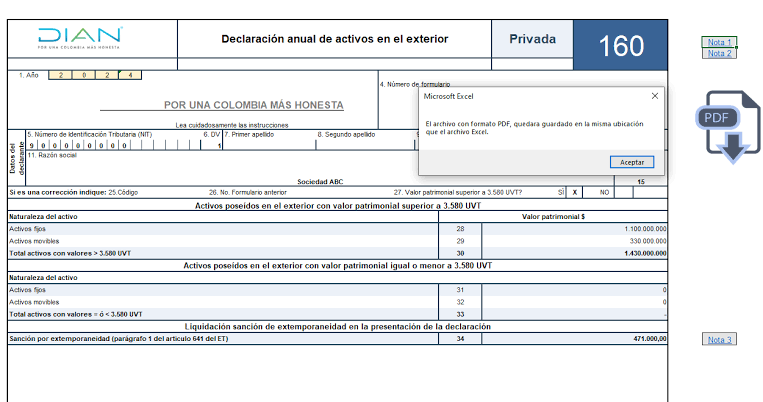
Task: Close the Microsoft Excel dialog
Action: 655,96
